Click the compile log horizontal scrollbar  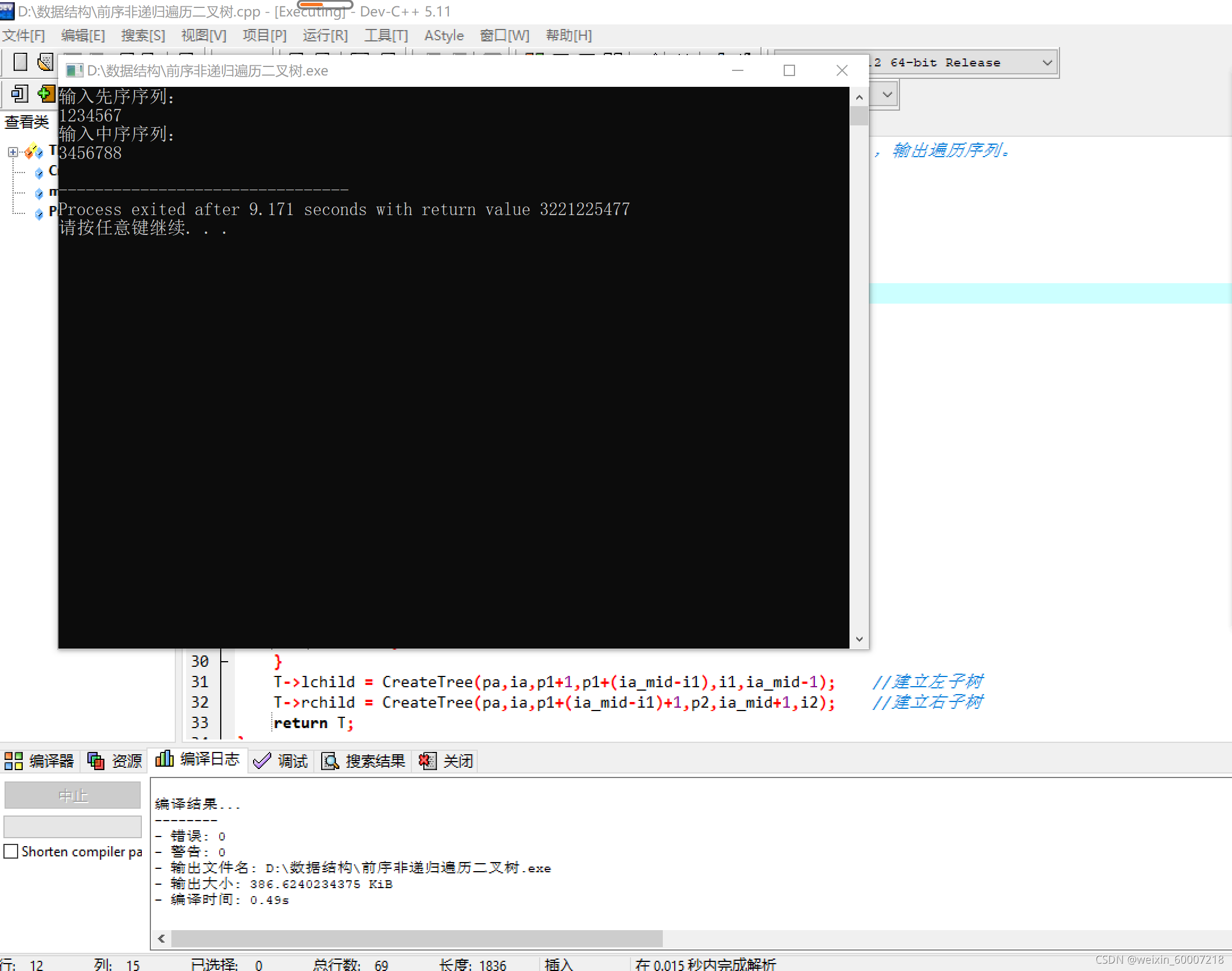click(417, 938)
